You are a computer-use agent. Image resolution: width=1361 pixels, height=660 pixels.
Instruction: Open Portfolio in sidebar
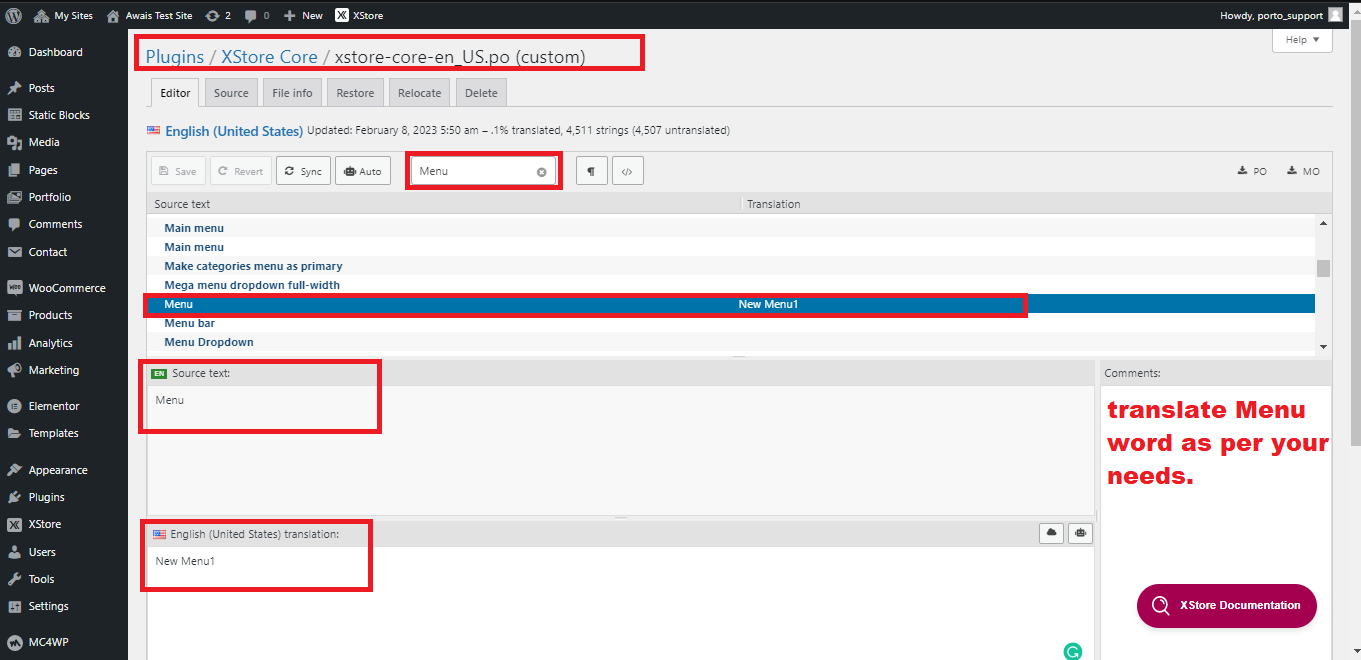(50, 197)
